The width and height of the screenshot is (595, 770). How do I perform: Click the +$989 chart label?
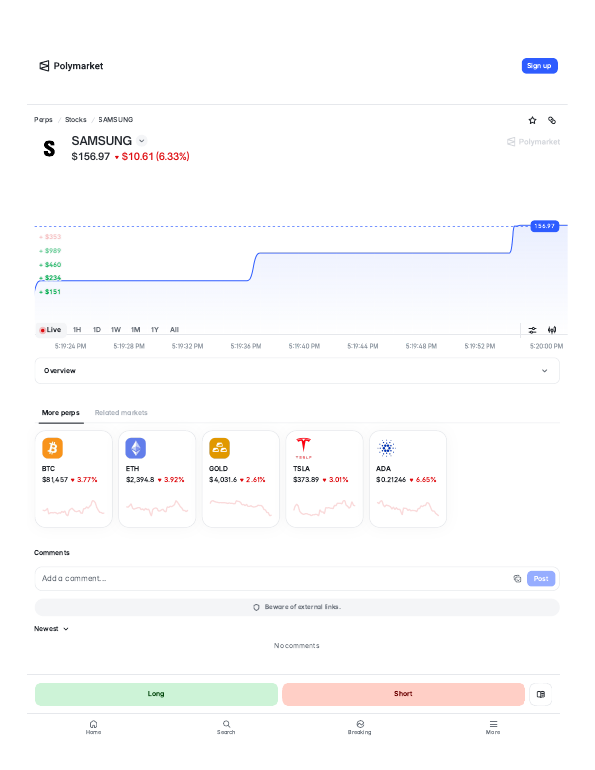click(x=51, y=251)
